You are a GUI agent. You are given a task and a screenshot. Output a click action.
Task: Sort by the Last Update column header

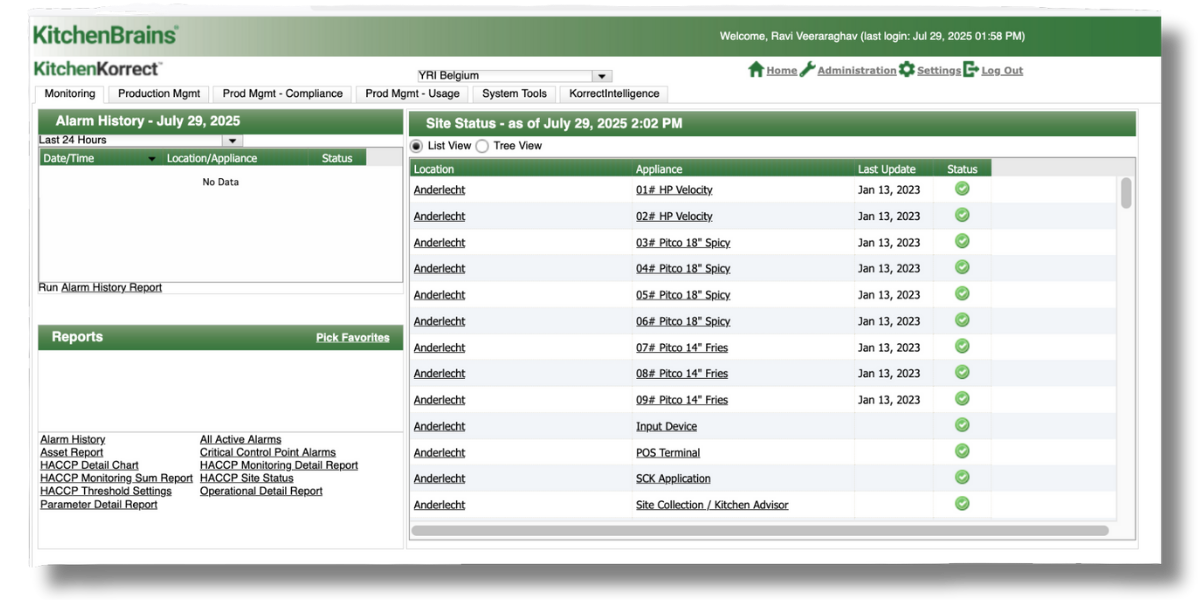(894, 169)
